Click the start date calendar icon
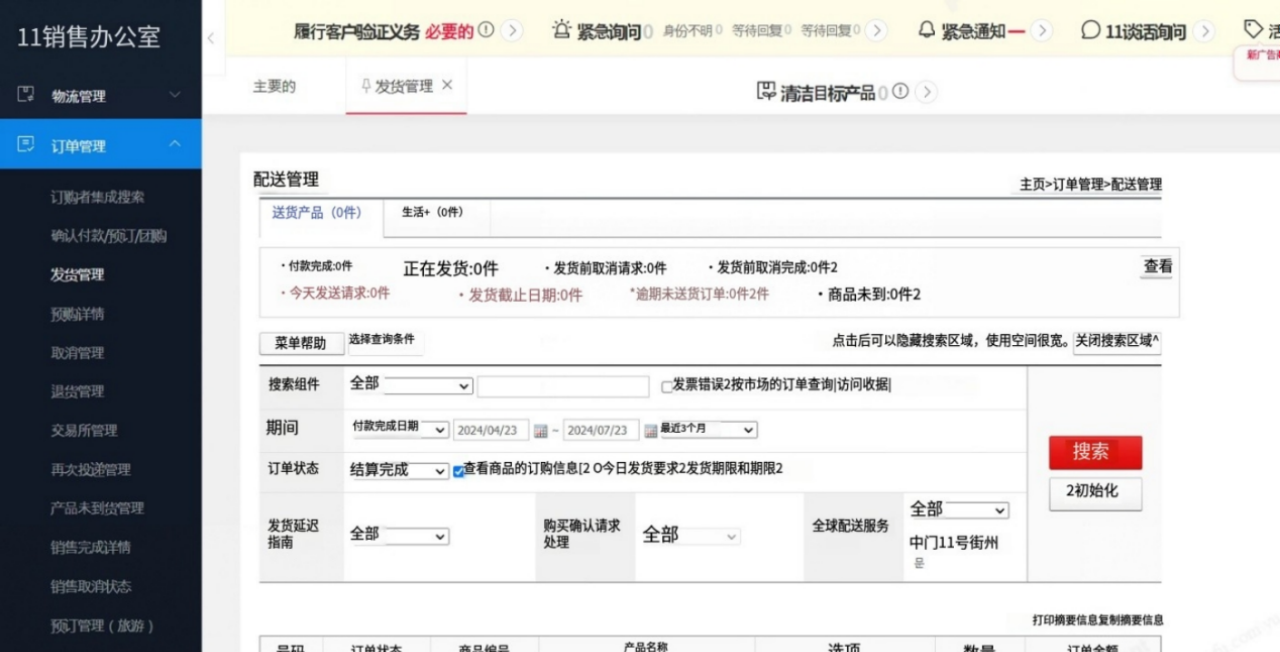The width and height of the screenshot is (1280, 652). point(541,431)
